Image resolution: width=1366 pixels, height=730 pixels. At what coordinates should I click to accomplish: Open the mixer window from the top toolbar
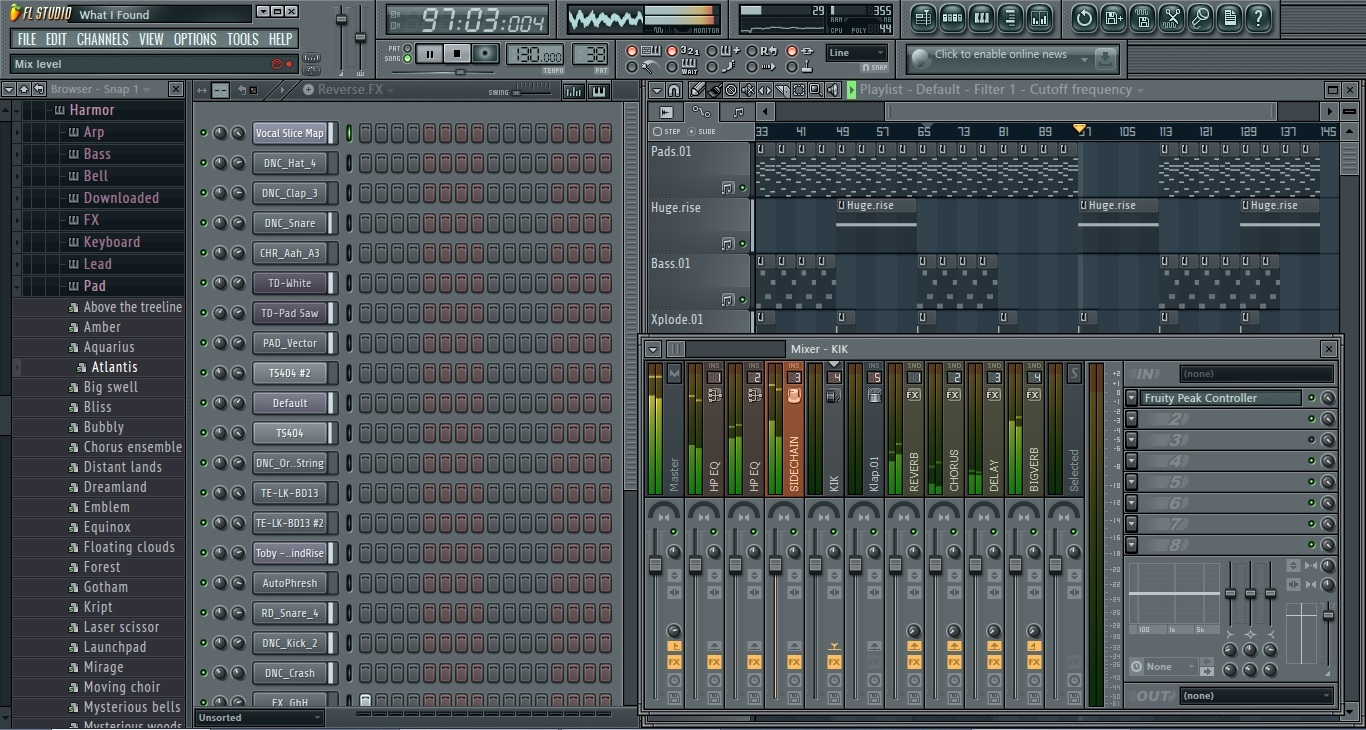click(1039, 17)
